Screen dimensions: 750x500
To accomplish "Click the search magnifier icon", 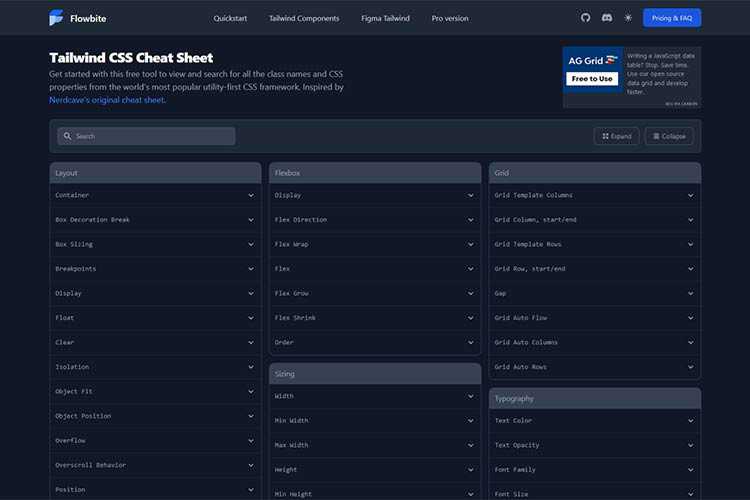I will click(67, 136).
